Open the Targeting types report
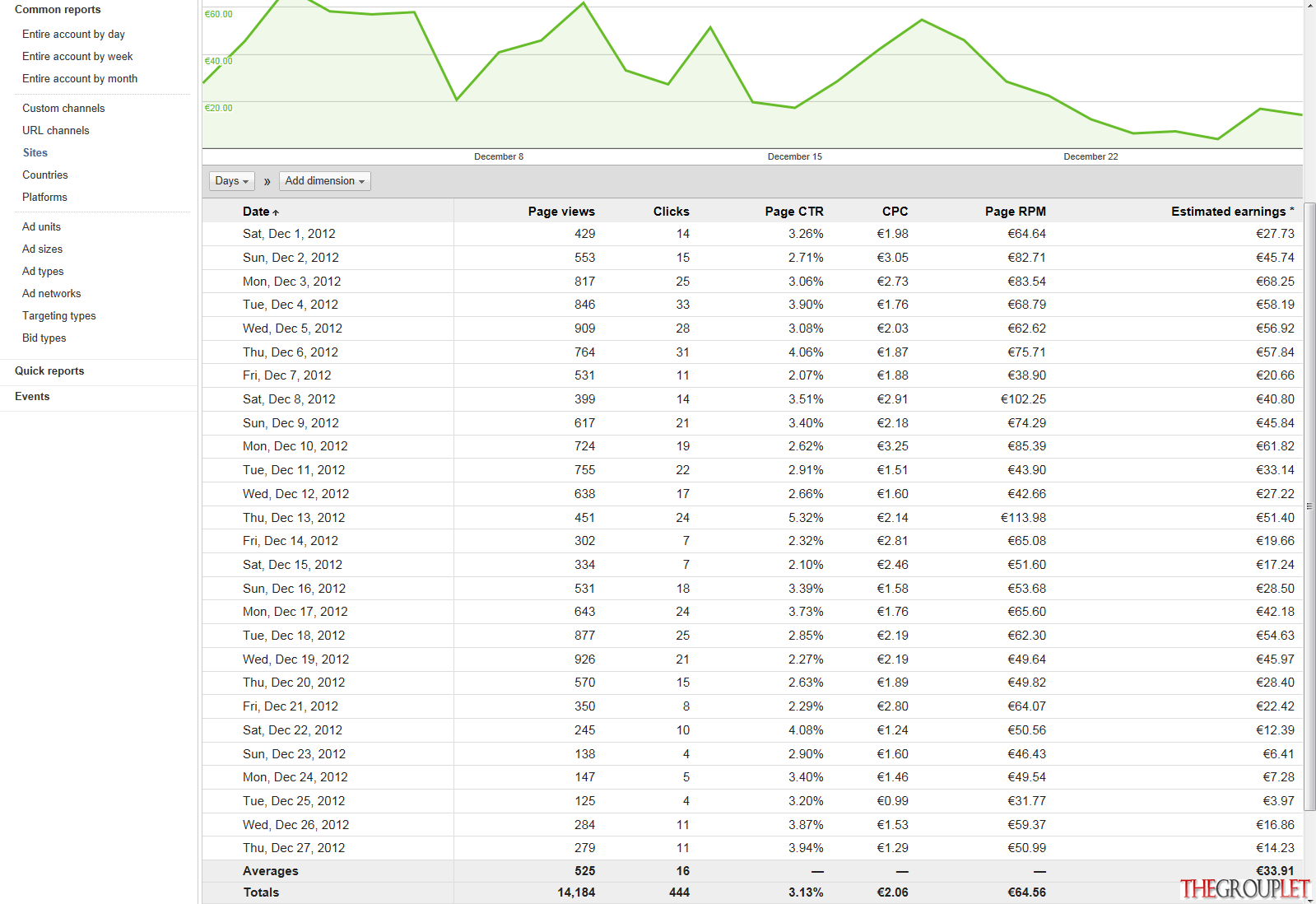The height and width of the screenshot is (904, 1316). tap(59, 316)
